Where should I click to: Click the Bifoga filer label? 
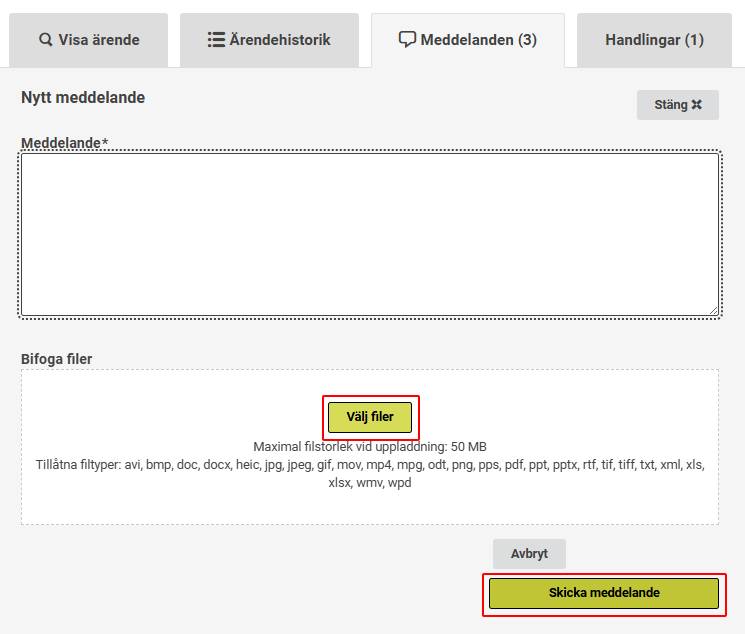[x=57, y=359]
